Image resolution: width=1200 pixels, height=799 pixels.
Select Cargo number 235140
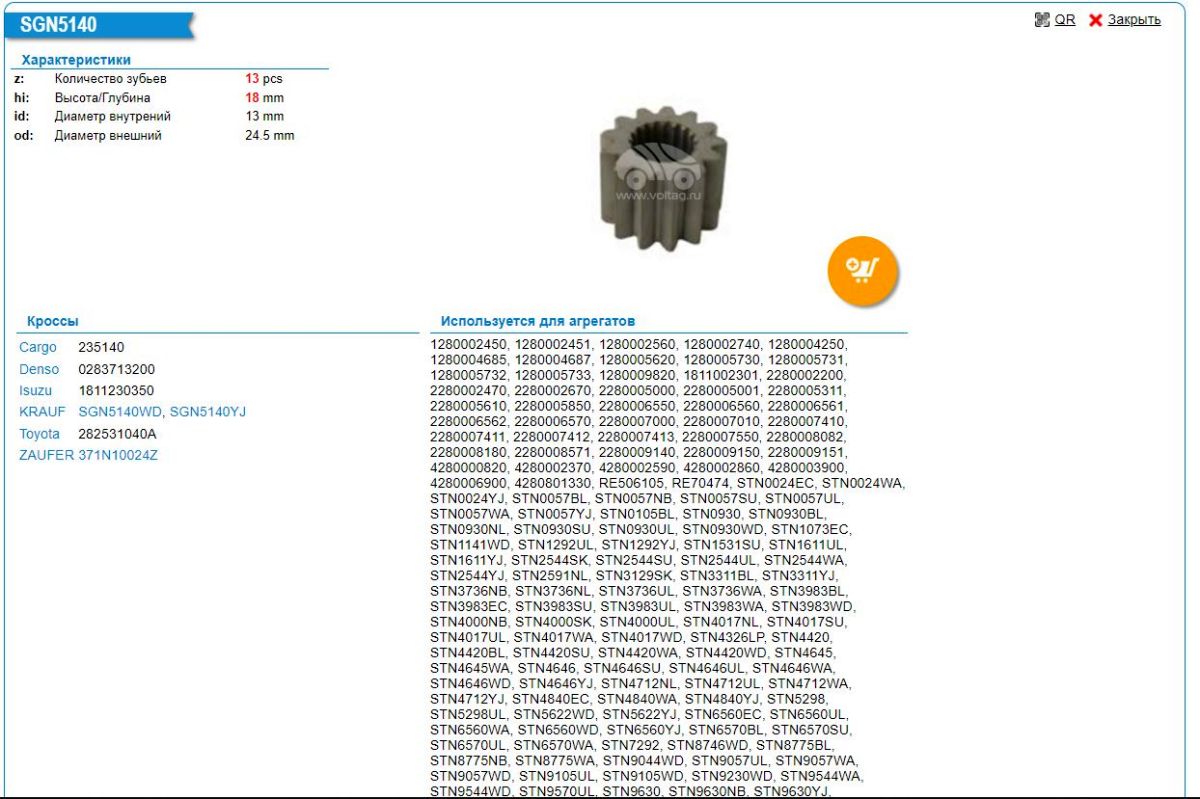pos(101,348)
